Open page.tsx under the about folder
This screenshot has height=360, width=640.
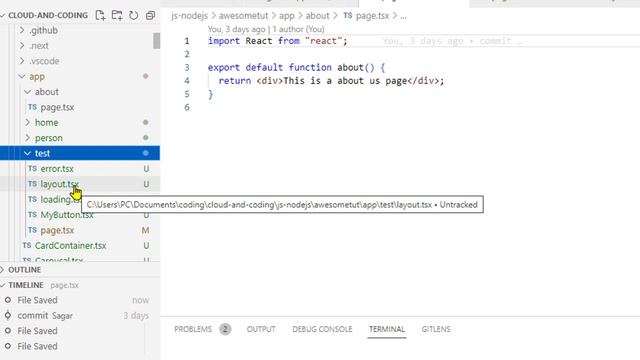point(57,107)
